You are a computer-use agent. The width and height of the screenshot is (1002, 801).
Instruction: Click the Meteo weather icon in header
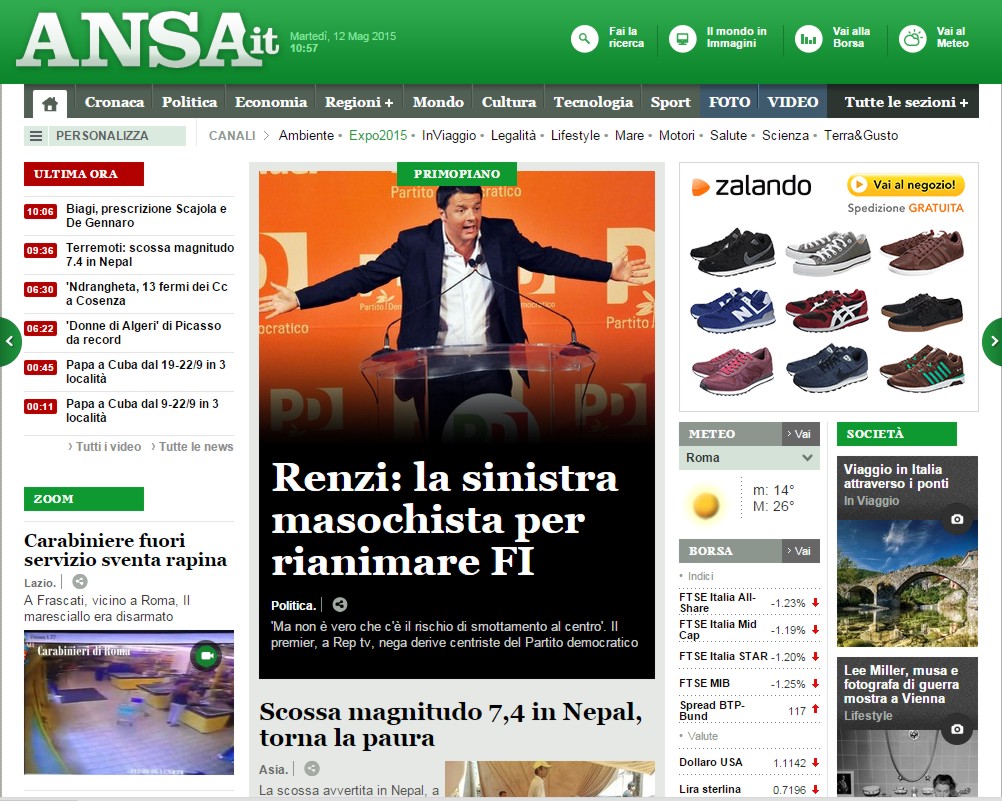pos(912,39)
